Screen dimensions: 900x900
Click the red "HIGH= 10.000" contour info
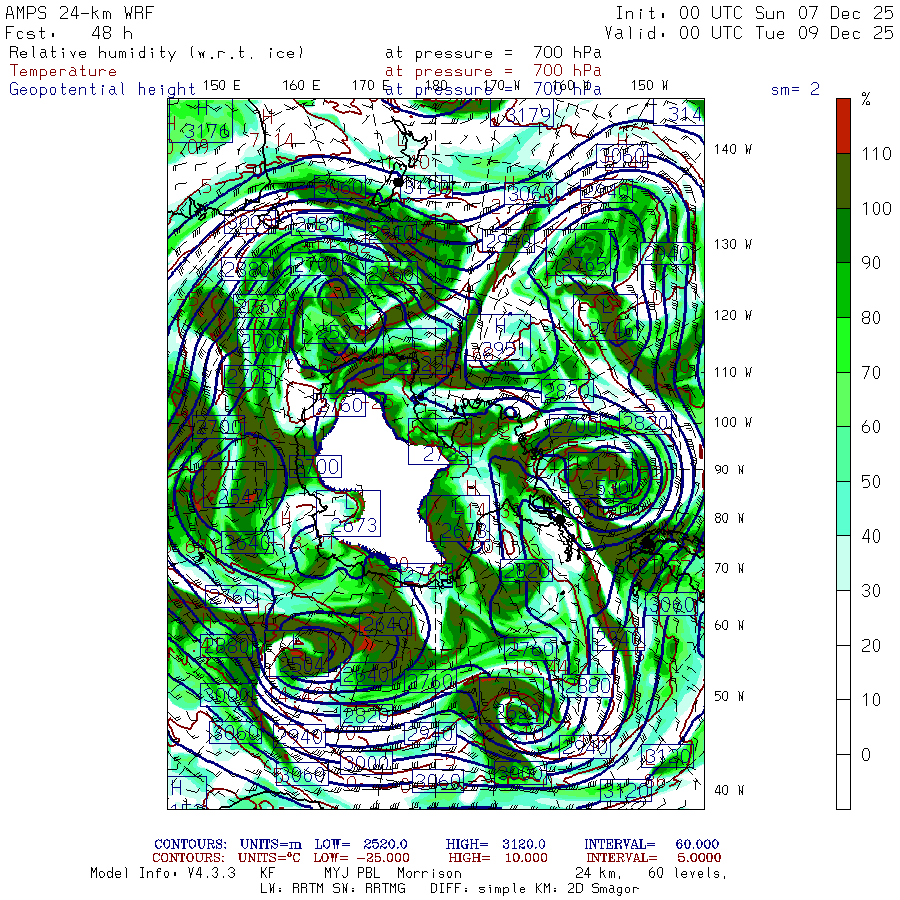click(498, 858)
